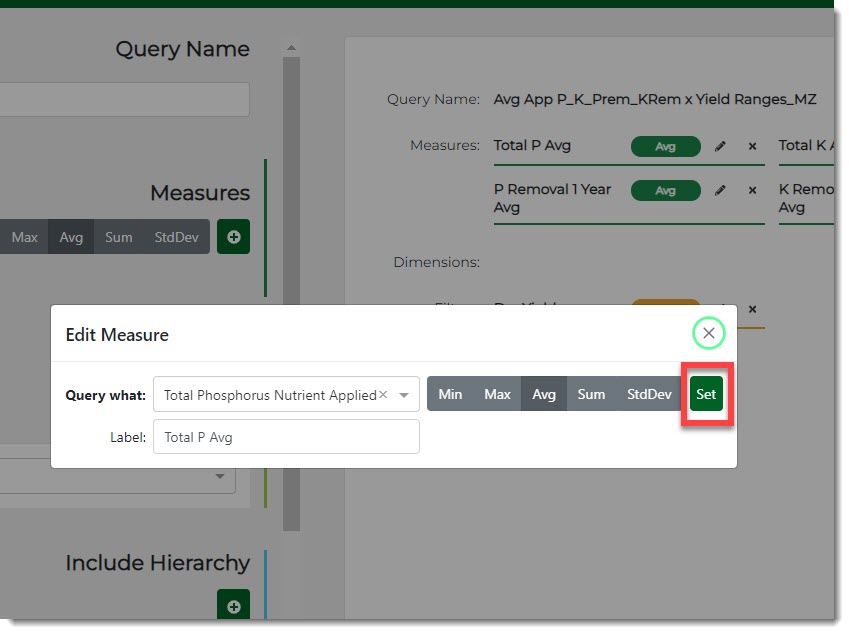Close the Edit Measure dialog
The image size is (849, 634).
tap(709, 333)
